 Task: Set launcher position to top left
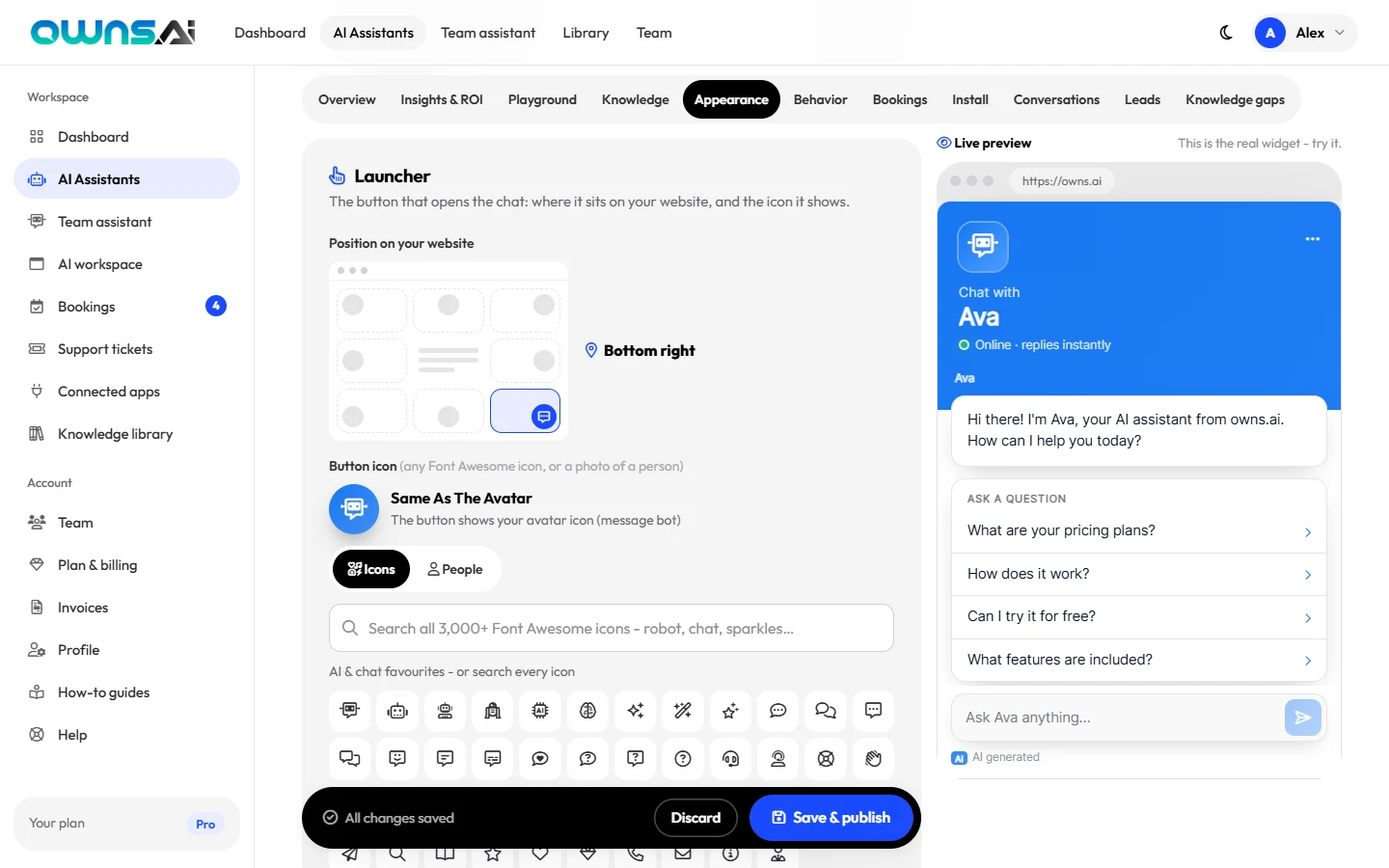pyautogui.click(x=371, y=311)
